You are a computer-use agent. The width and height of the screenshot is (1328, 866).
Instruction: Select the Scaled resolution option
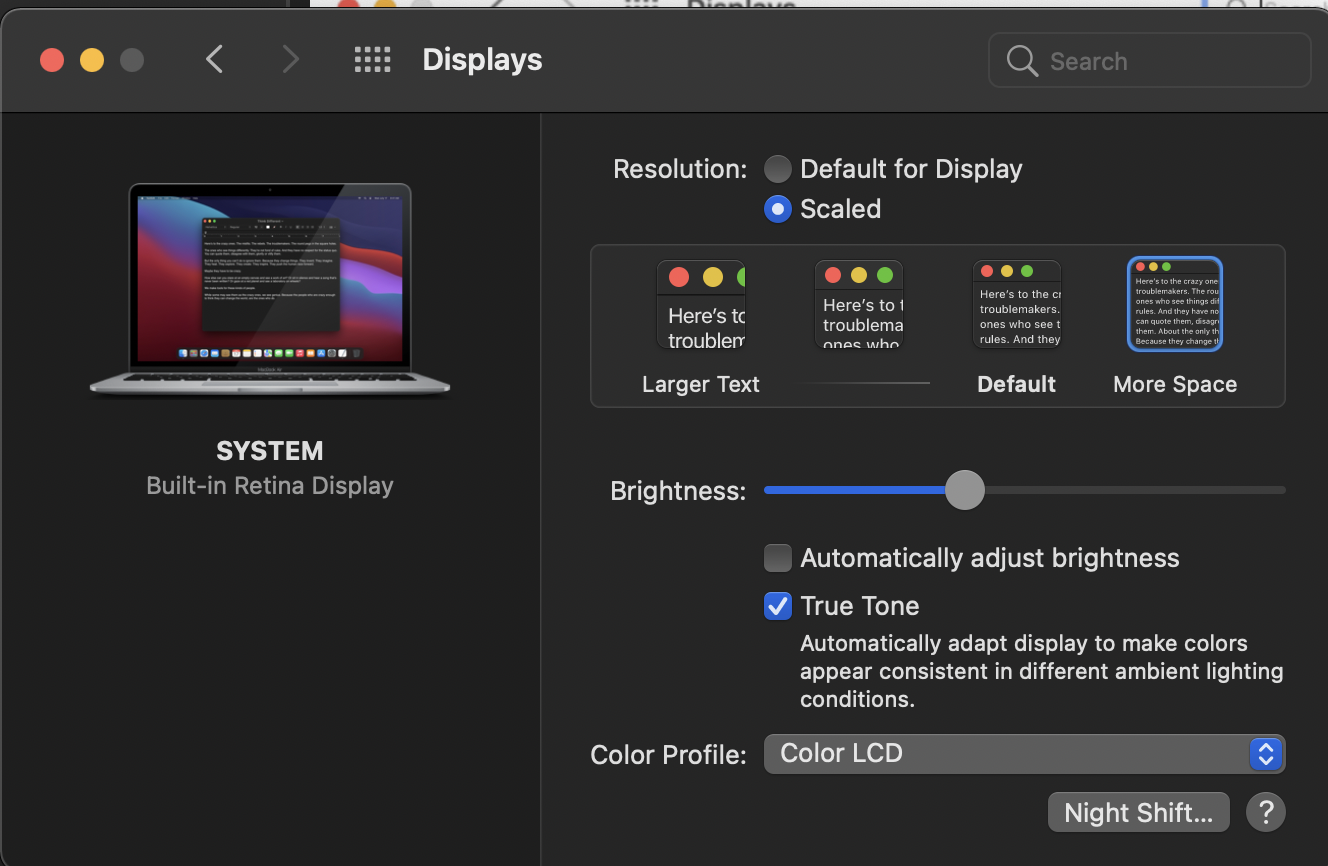click(x=778, y=209)
